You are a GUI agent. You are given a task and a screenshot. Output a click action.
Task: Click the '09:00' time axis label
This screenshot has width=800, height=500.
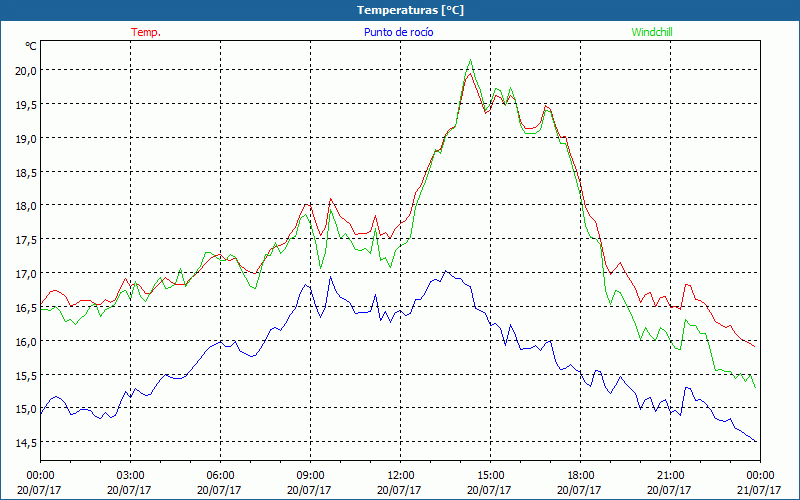310,475
